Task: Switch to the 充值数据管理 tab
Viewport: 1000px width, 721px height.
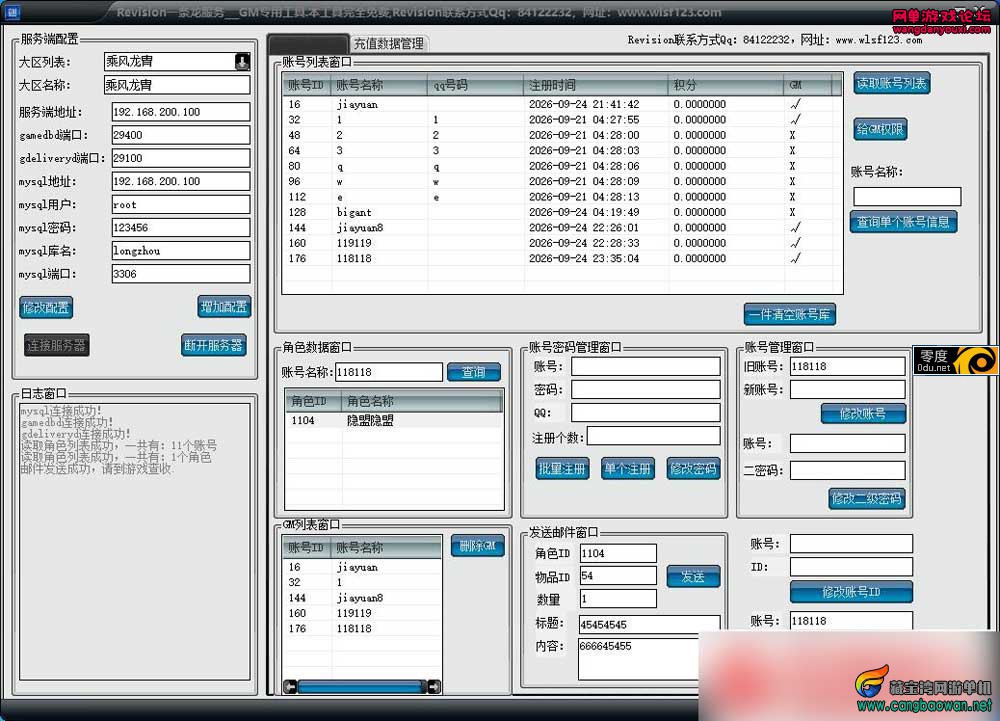Action: tap(388, 43)
